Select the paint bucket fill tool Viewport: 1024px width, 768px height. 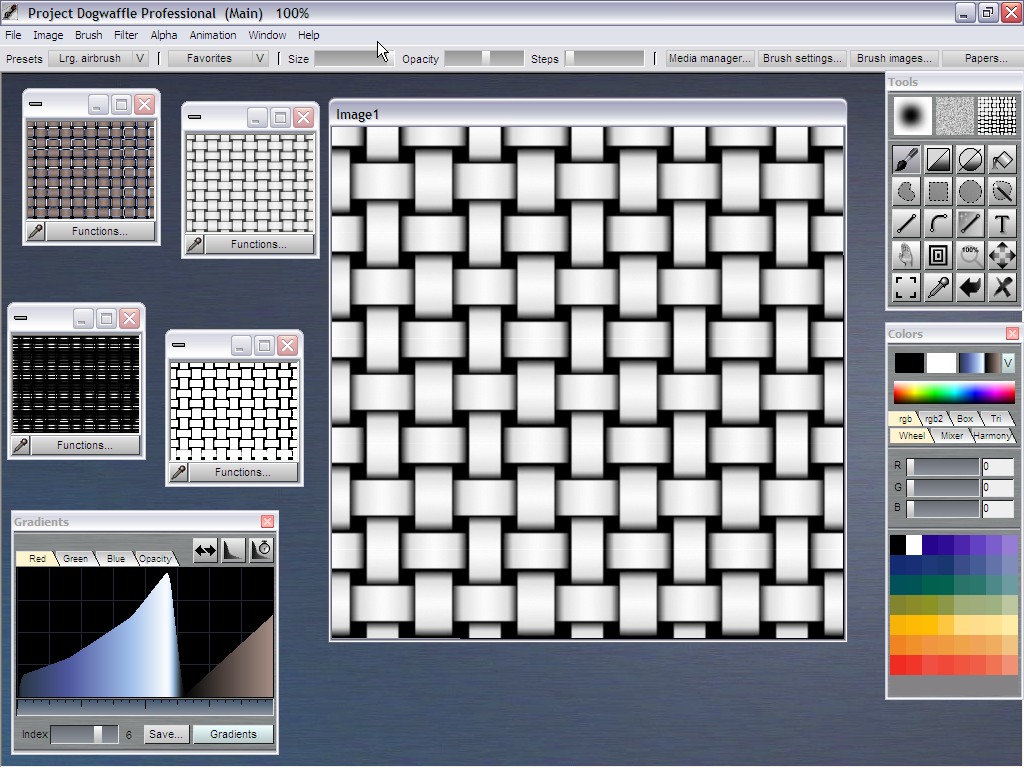click(1001, 160)
